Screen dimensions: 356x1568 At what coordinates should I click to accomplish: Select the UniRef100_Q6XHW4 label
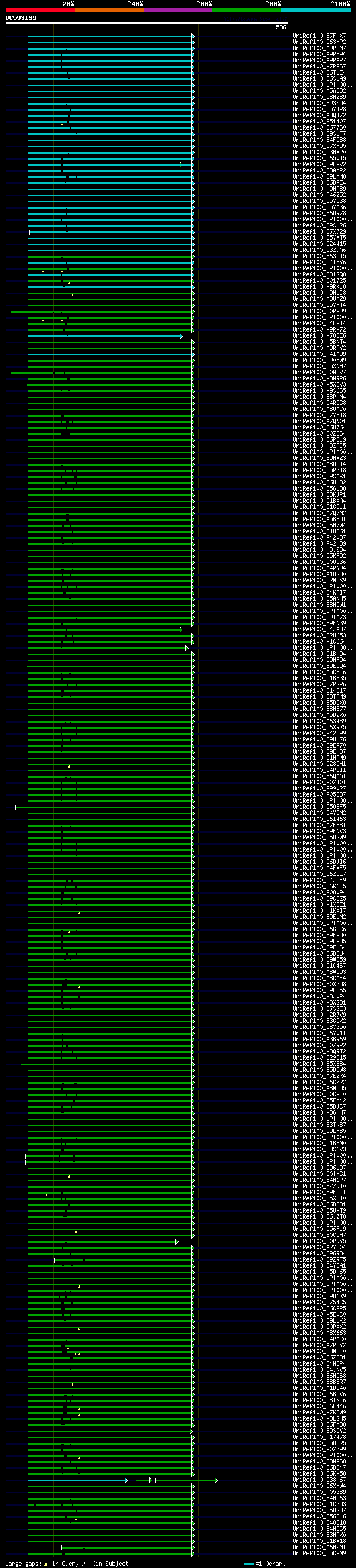(x=319, y=1486)
